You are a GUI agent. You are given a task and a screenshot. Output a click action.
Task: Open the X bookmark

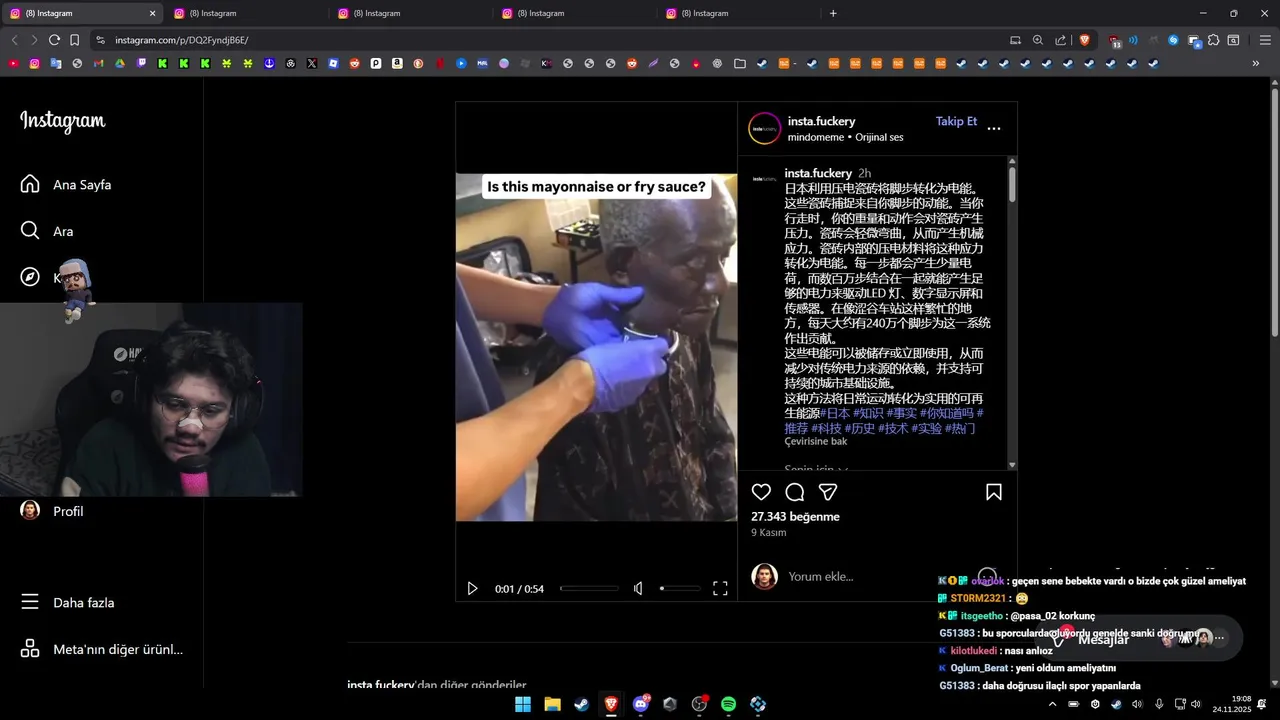pos(312,63)
